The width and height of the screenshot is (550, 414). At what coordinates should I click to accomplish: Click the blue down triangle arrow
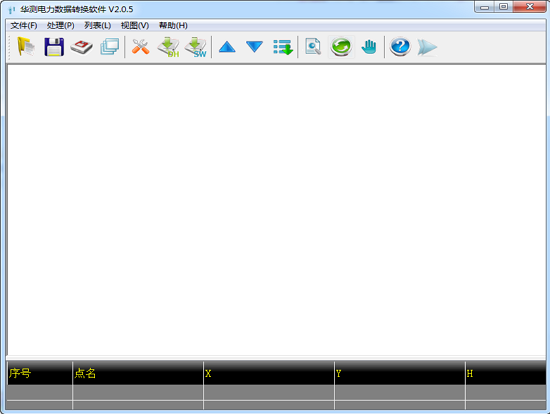click(x=254, y=47)
